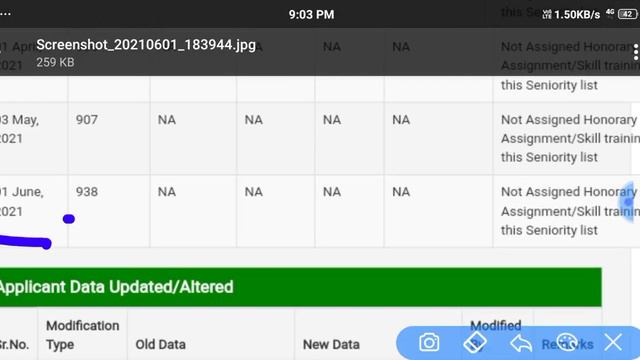Screen dimensions: 640x360
Task: Tap the Modification Type column header
Action: pos(82,335)
